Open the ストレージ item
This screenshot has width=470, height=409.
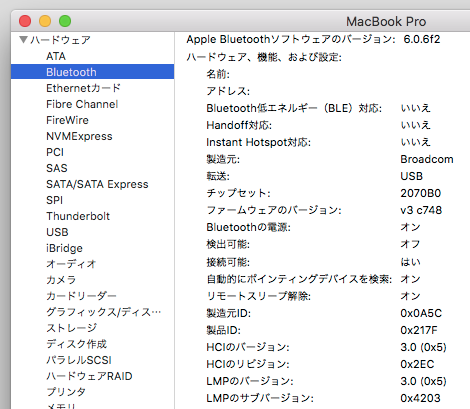[71, 328]
